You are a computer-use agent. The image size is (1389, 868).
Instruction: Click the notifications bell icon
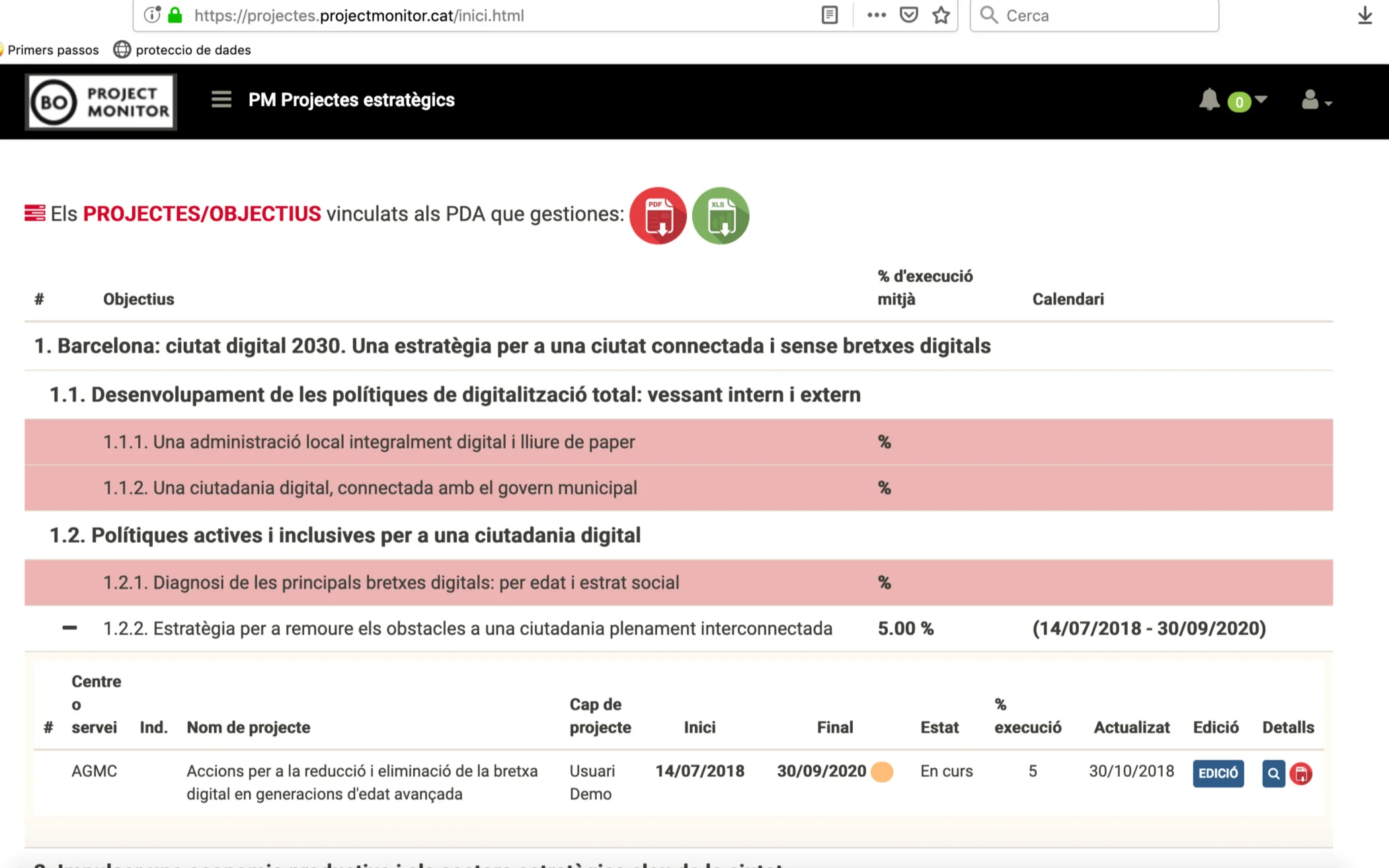(1209, 100)
